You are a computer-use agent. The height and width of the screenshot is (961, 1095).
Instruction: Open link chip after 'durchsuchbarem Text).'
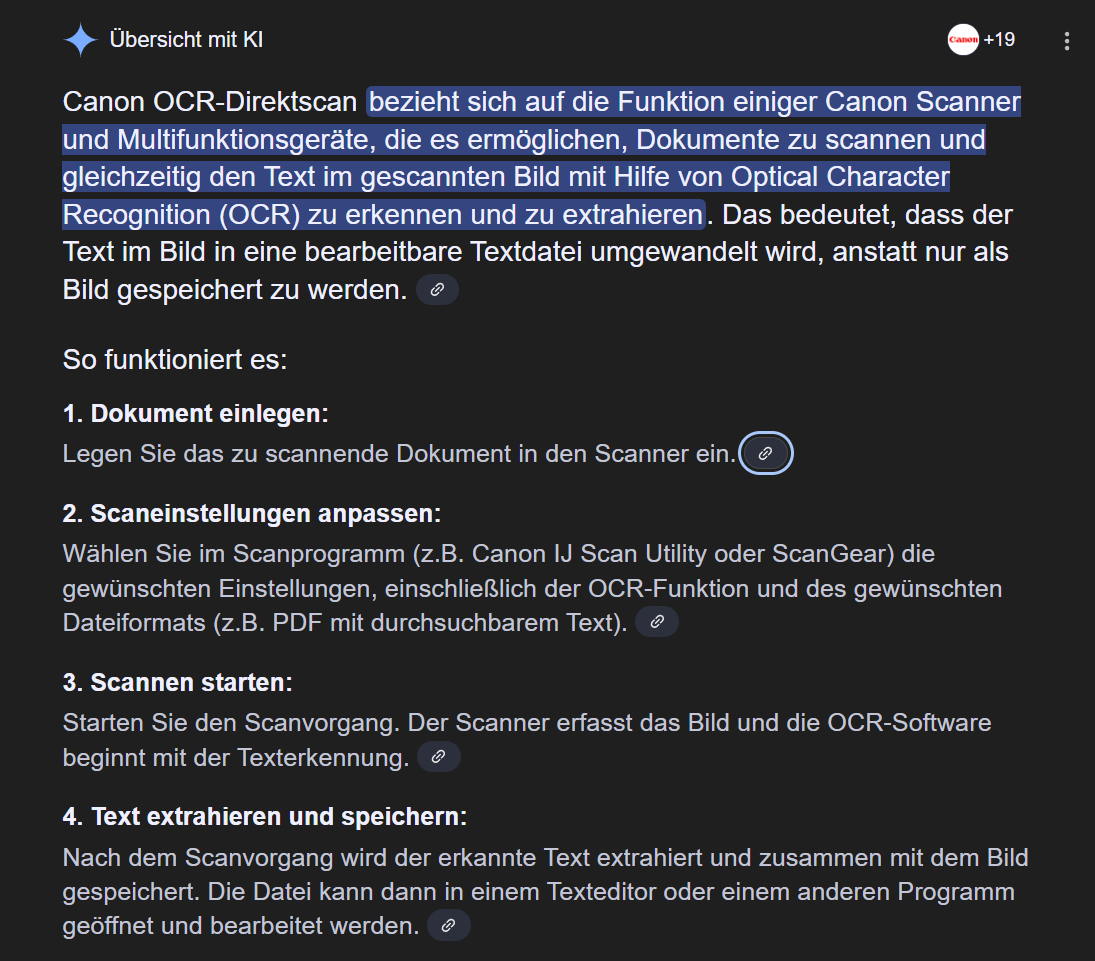tap(657, 622)
